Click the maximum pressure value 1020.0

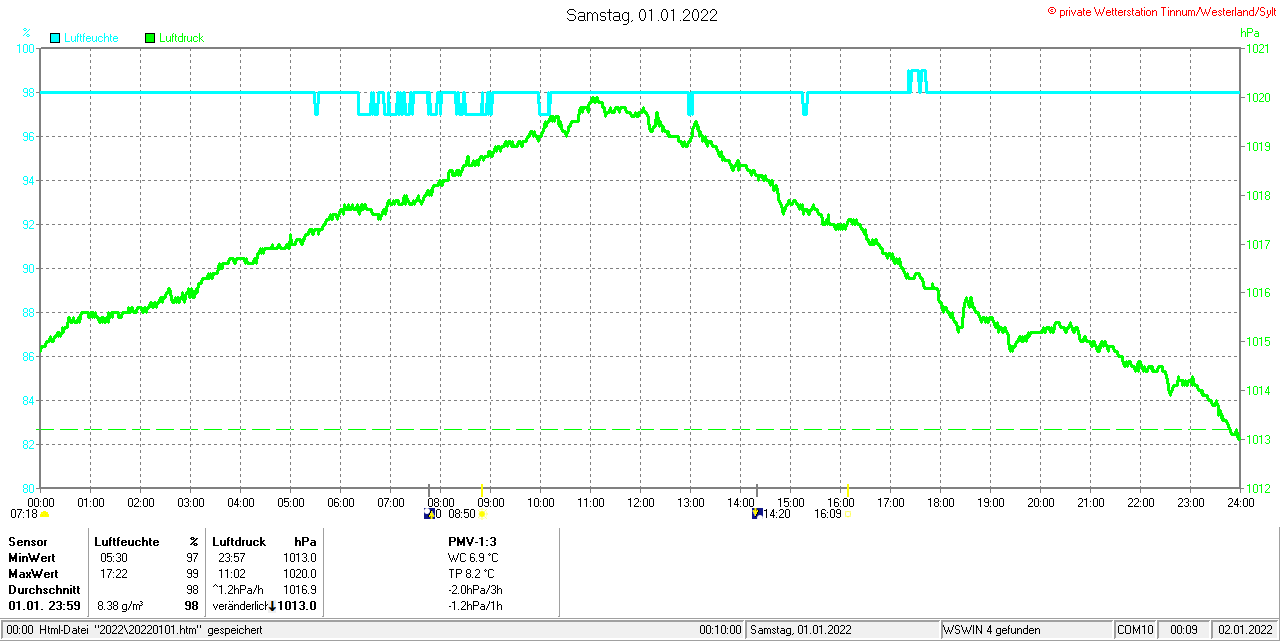pyautogui.click(x=300, y=574)
